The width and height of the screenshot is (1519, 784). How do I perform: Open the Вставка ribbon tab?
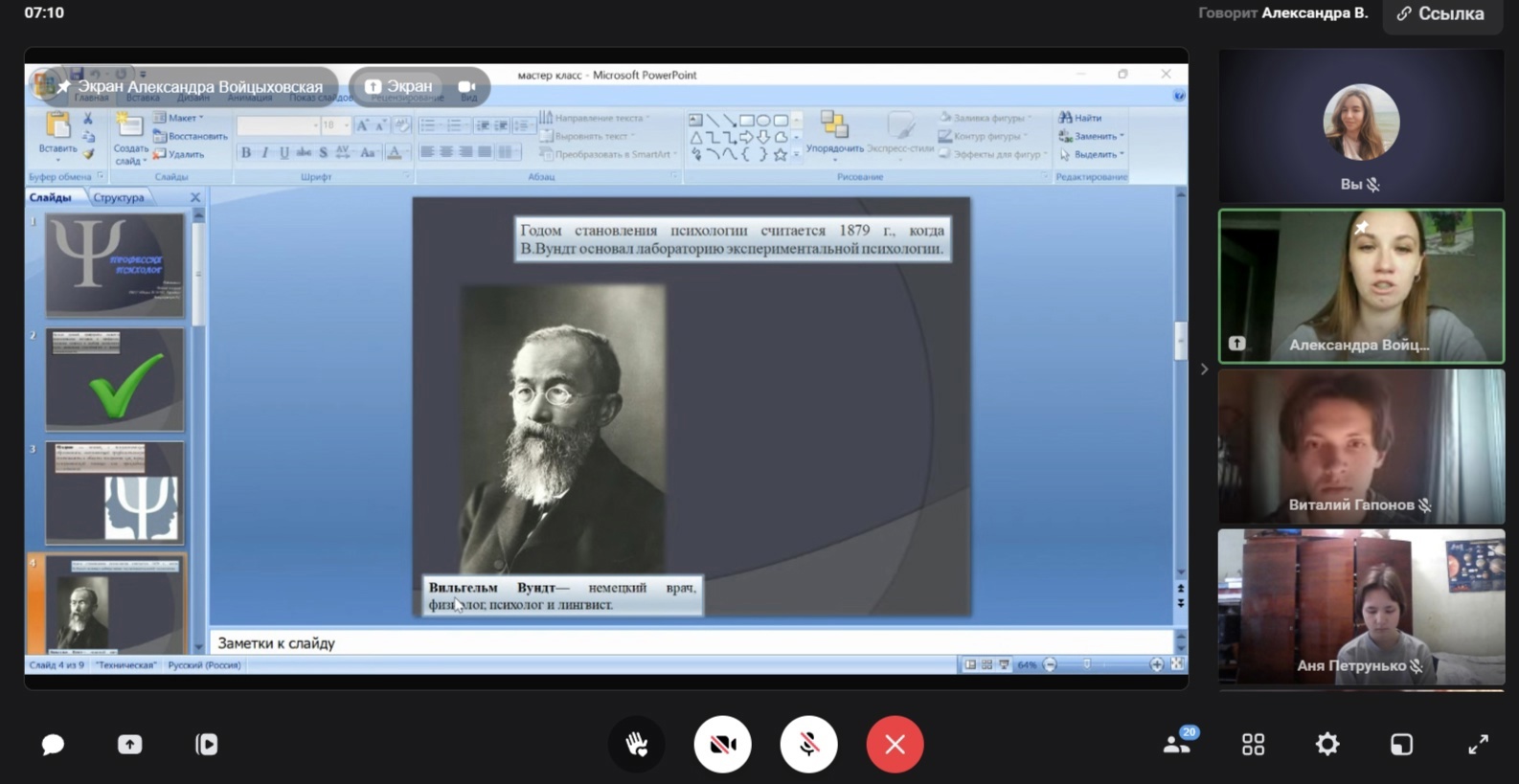pyautogui.click(x=143, y=97)
